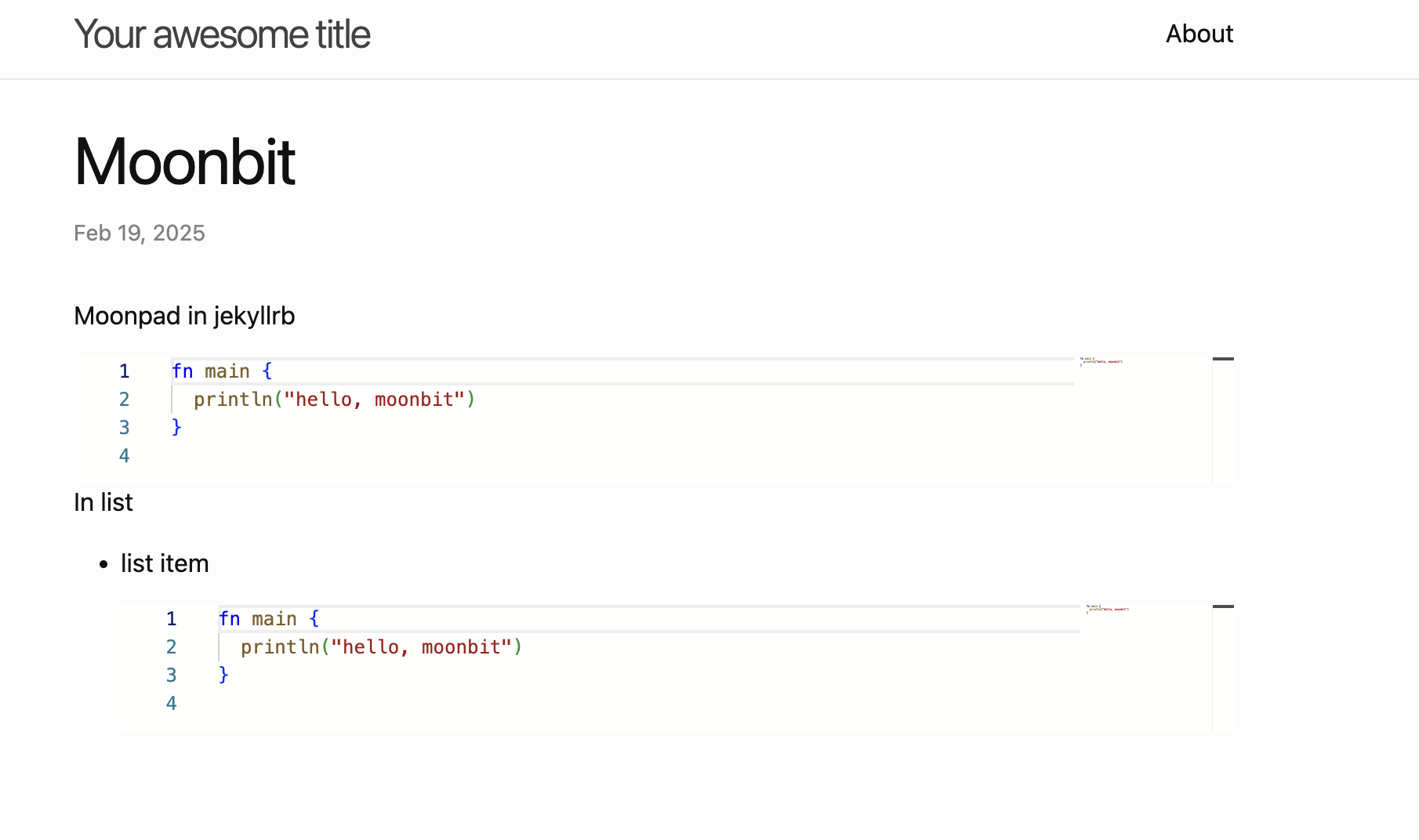Click the second editor's vertical scrollbar
1419x840 pixels.
(x=1223, y=668)
